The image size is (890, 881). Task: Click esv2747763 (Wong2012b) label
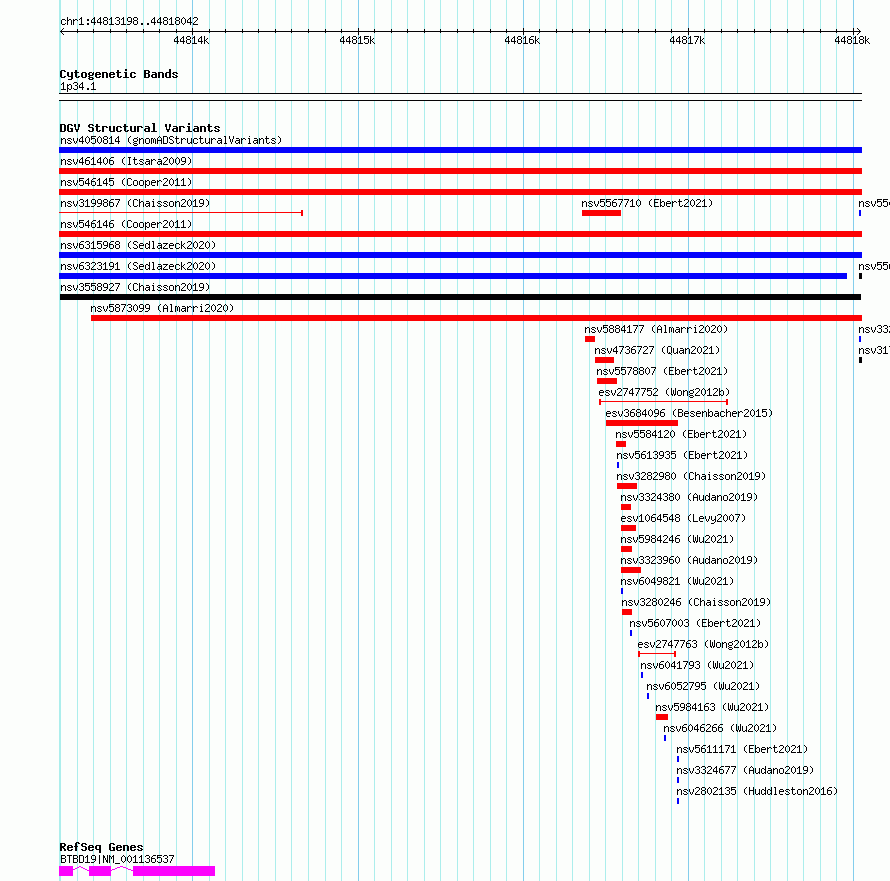[x=703, y=644]
